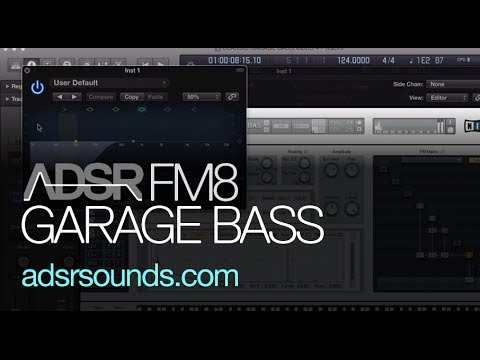Select the green band handle on the EQ curve
The image size is (480, 360).
point(76,142)
